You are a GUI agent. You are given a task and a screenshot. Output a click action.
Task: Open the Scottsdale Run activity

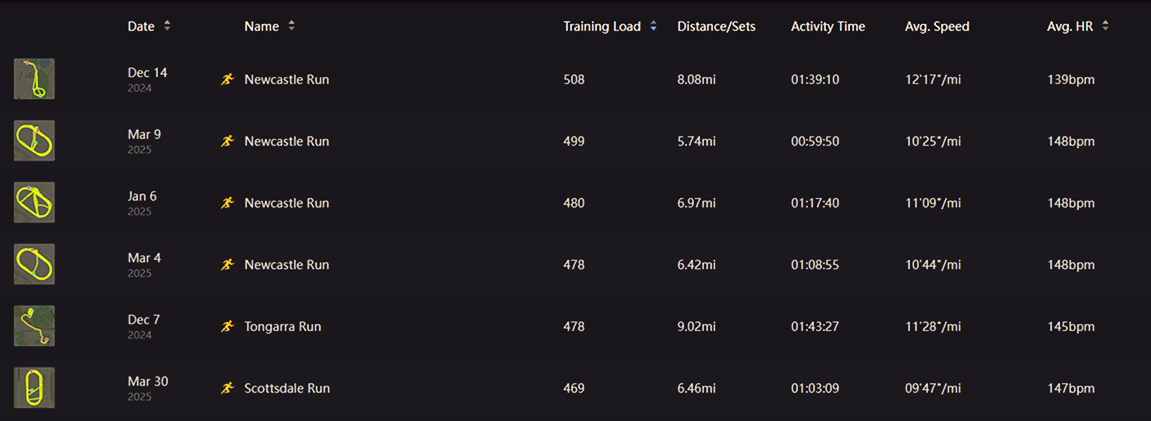287,388
